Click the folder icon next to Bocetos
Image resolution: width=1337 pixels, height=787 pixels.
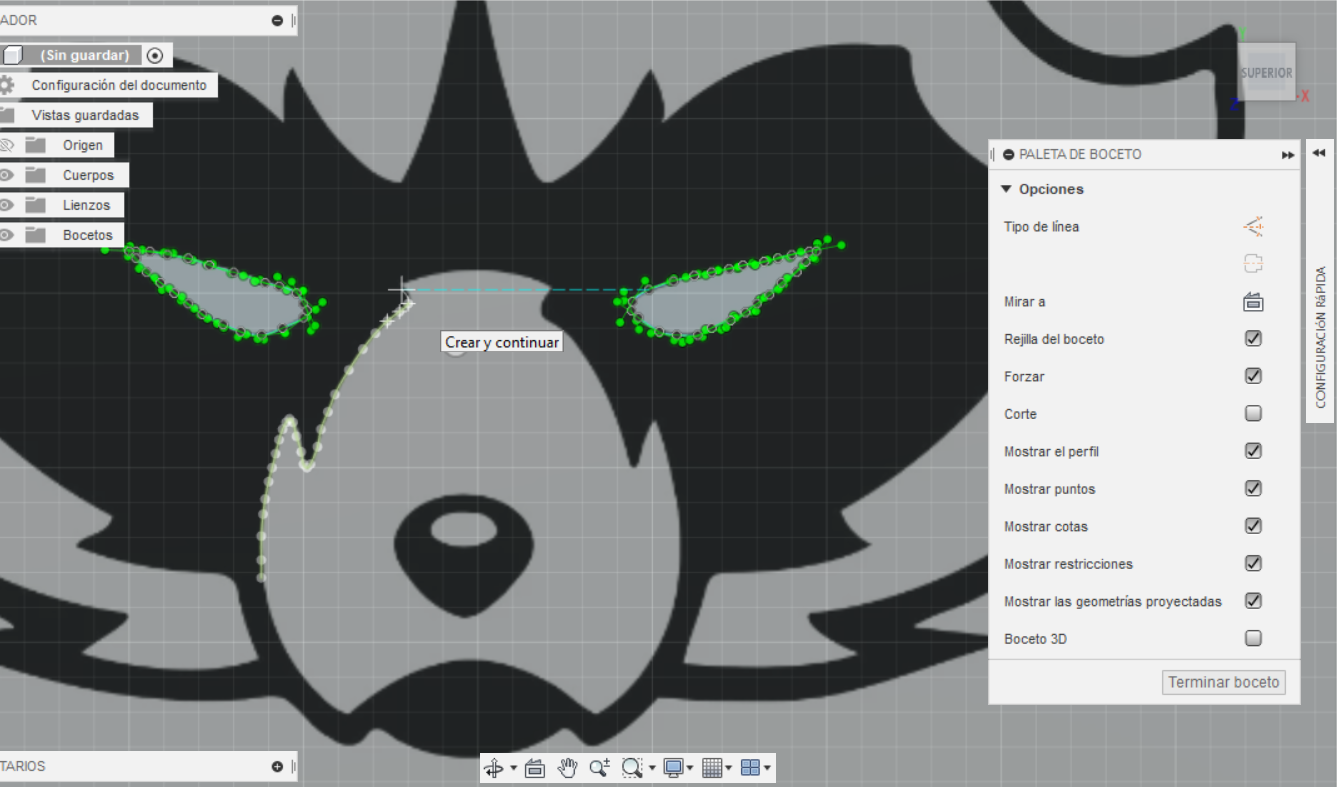(36, 235)
